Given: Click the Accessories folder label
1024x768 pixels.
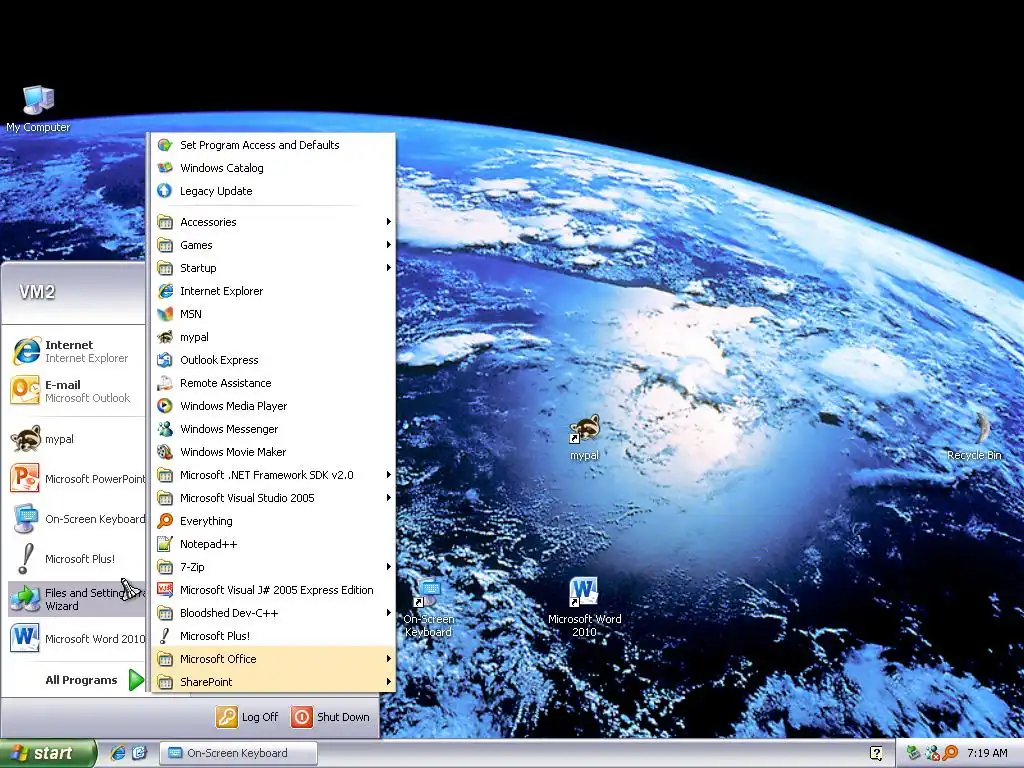Looking at the screenshot, I should tap(208, 222).
